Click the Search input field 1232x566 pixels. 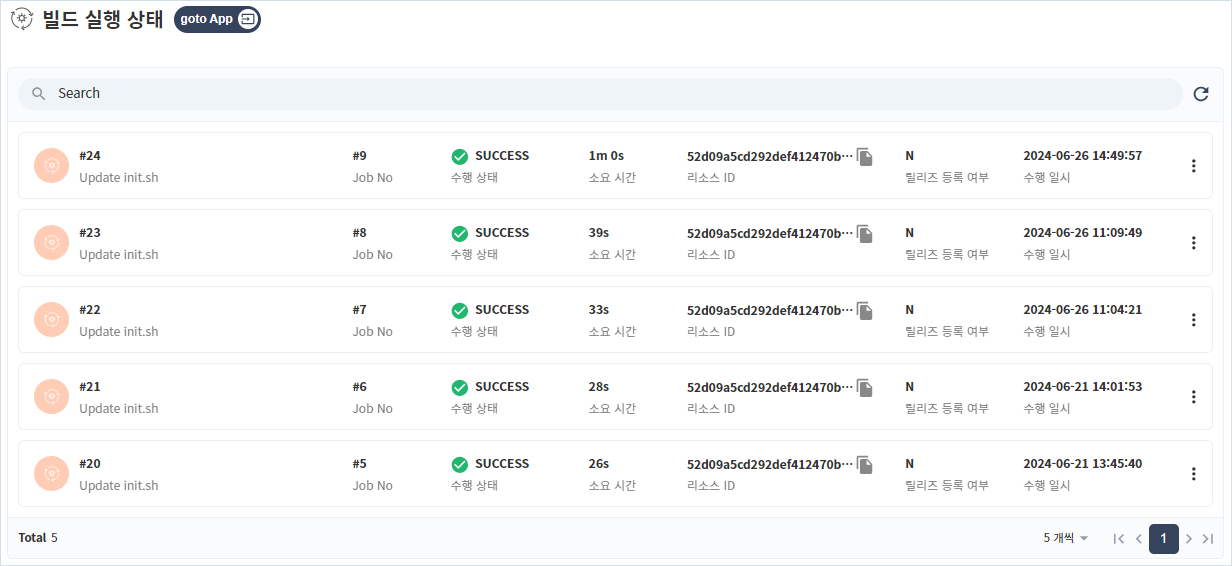600,93
